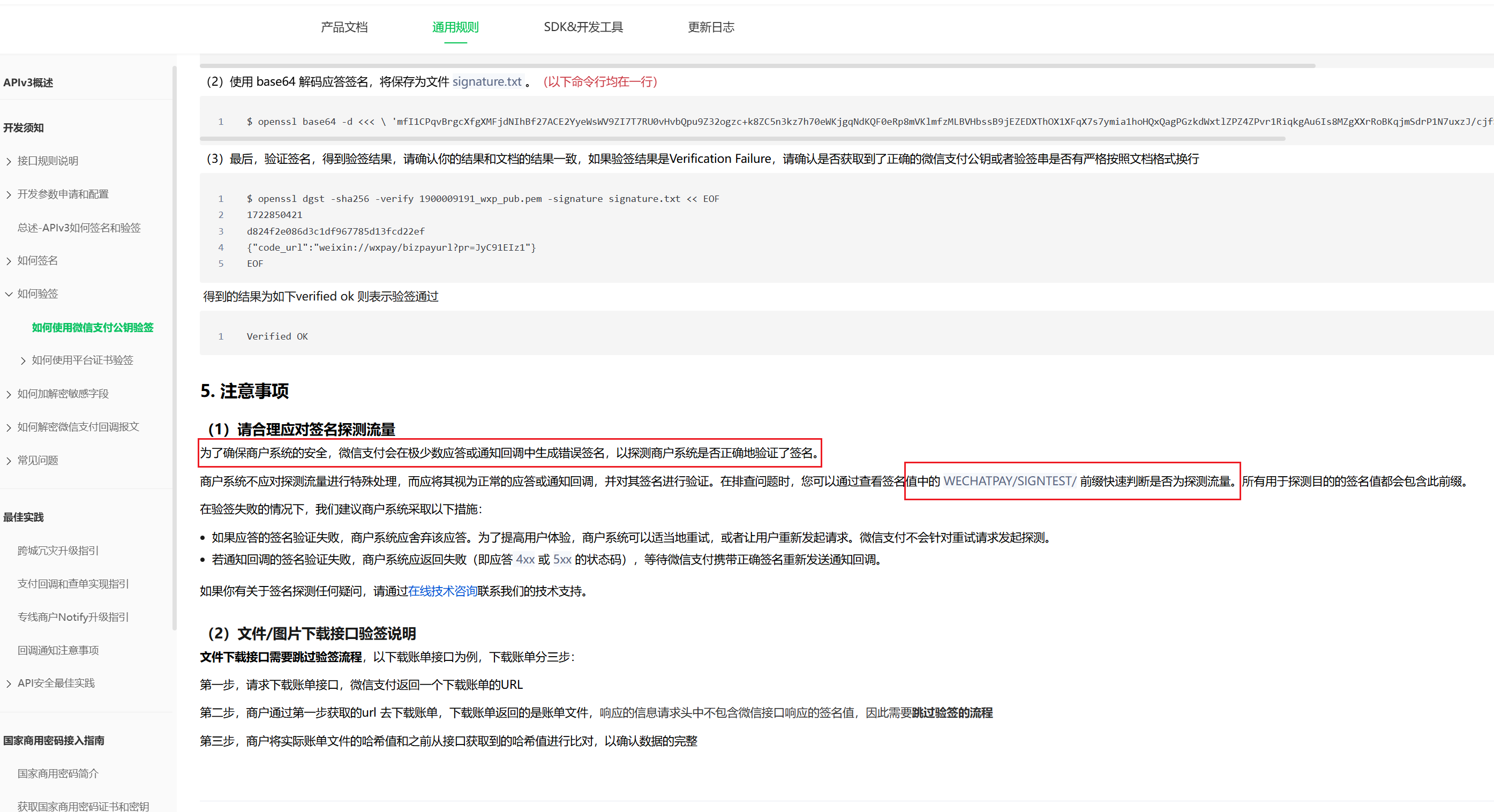Expand 如何加解密敏感字段 arrow
Image resolution: width=1494 pixels, height=812 pixels.
[x=9, y=394]
